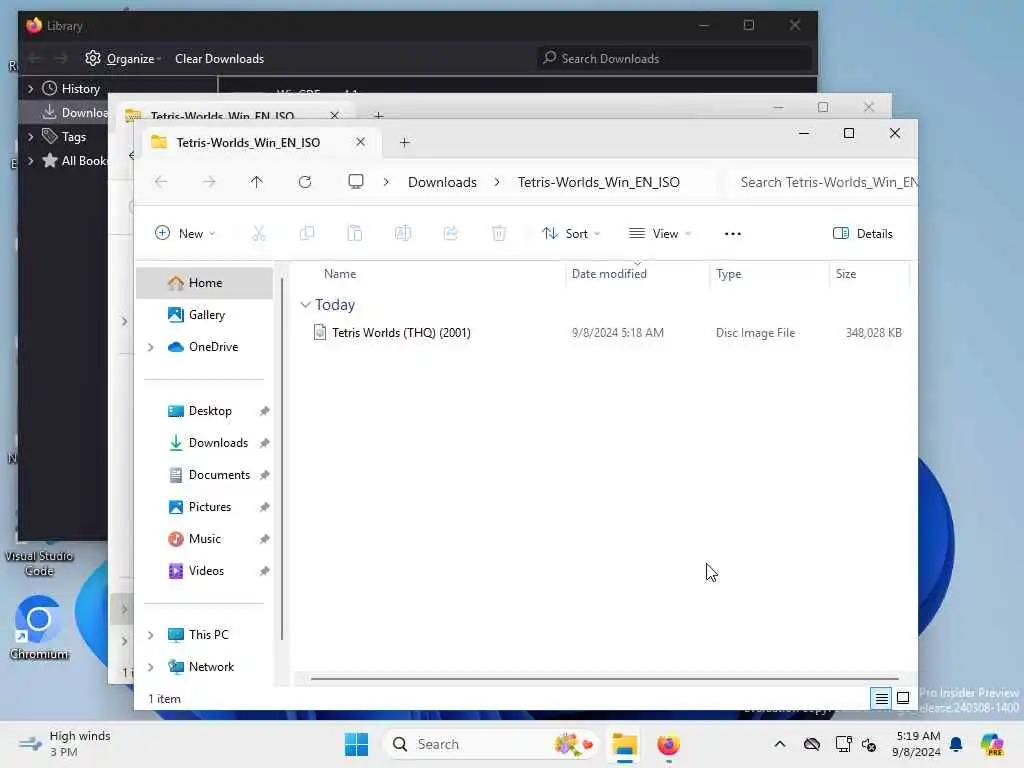The width and height of the screenshot is (1024, 768).
Task: Close the front Tetris-Worlds_Win_EN_ISO tab
Action: (360, 142)
